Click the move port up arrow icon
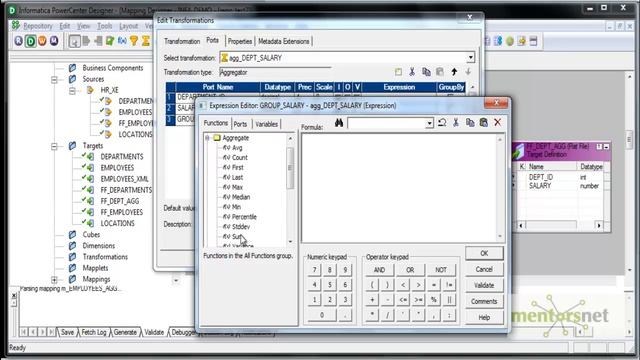This screenshot has width=640, height=360. [454, 72]
